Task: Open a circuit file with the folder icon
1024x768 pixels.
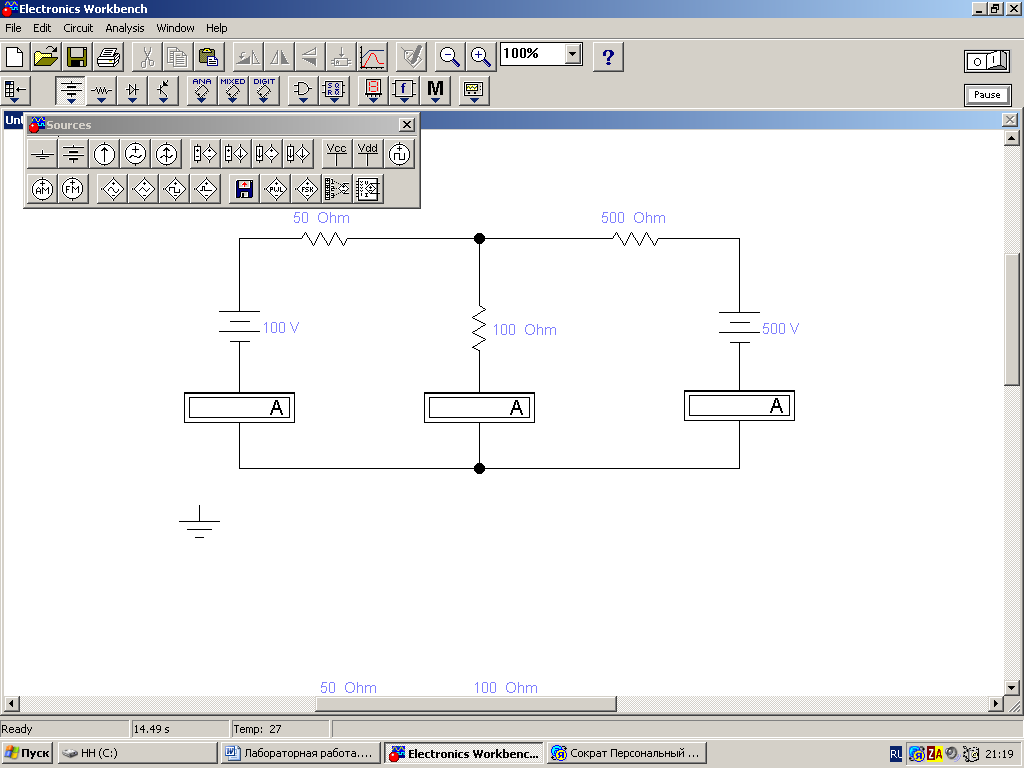Action: coord(46,57)
